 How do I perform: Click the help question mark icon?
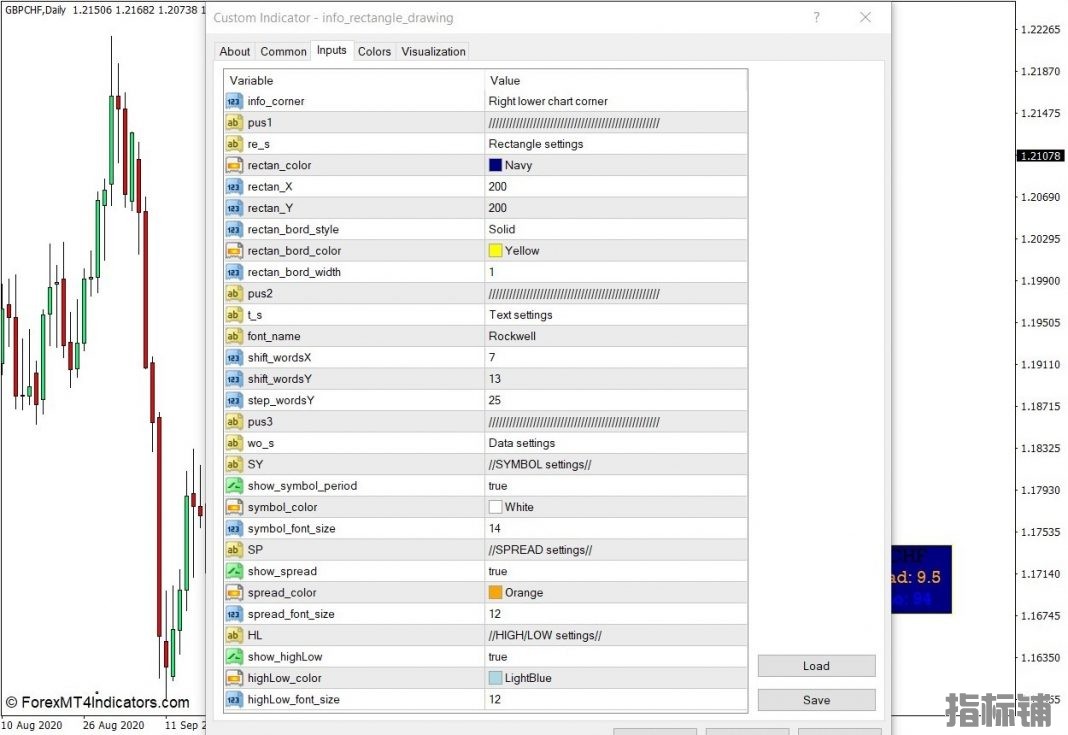point(816,17)
